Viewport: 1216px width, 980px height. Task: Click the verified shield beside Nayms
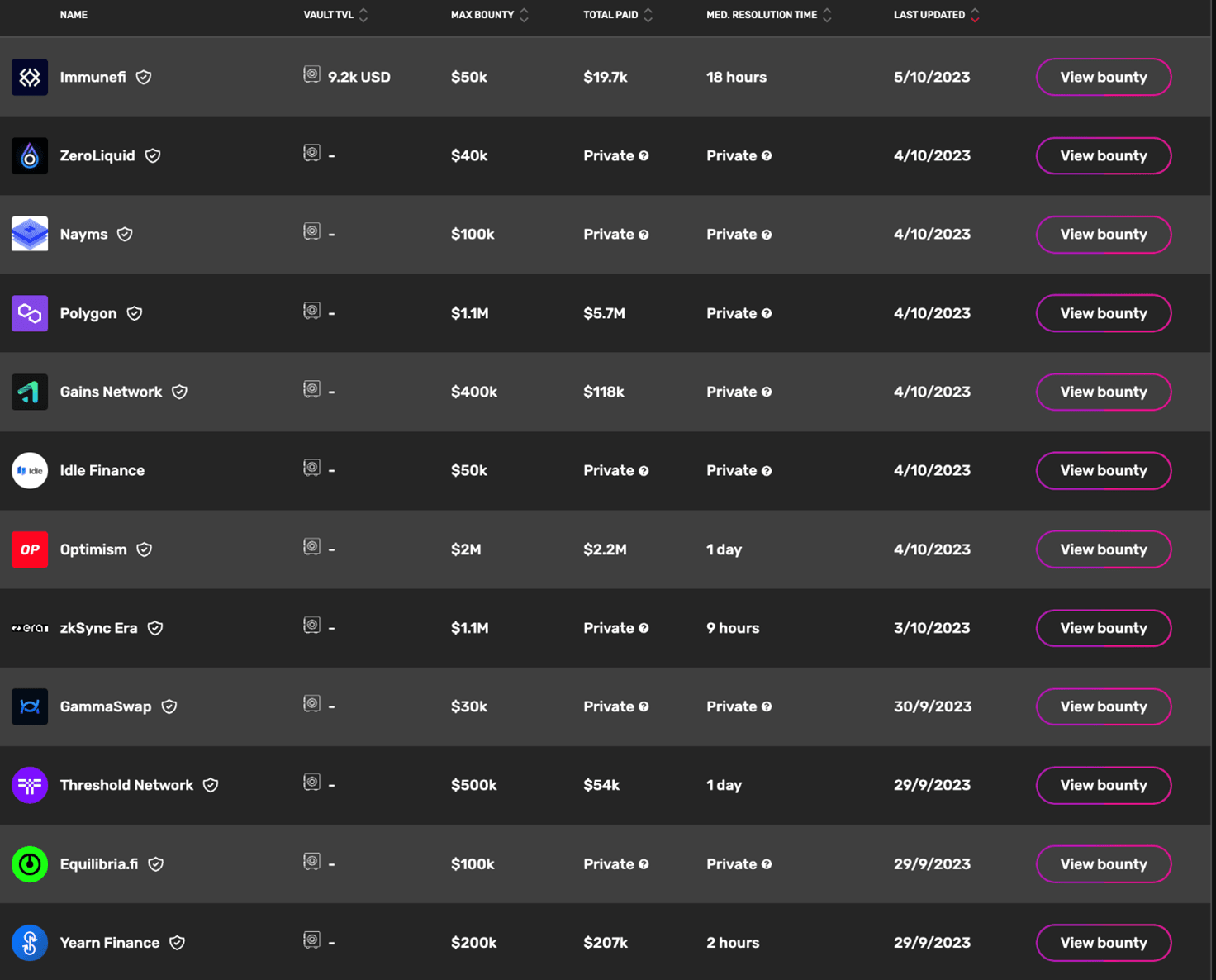(x=125, y=235)
